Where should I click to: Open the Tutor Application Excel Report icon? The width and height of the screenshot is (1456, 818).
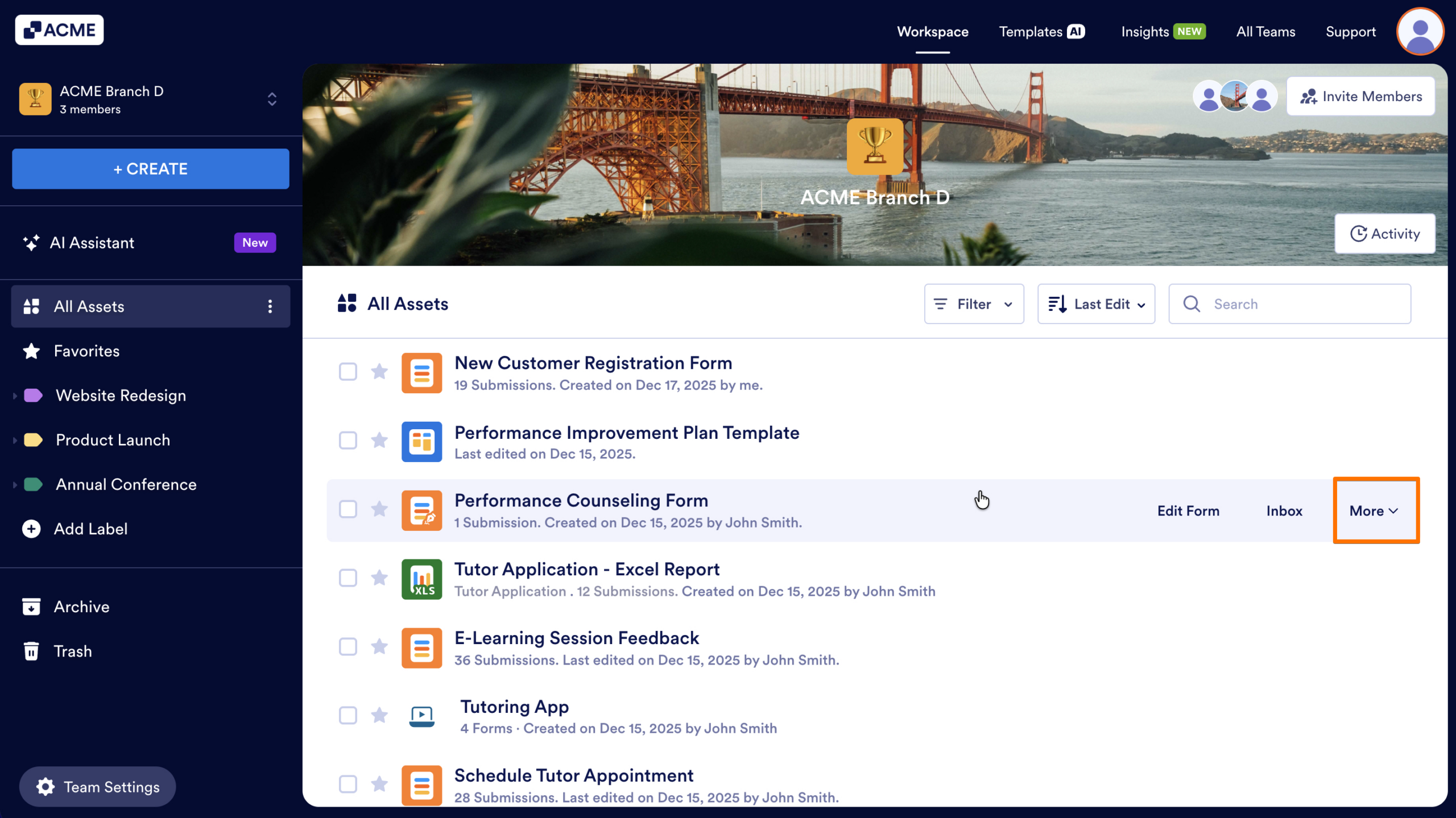click(x=421, y=579)
